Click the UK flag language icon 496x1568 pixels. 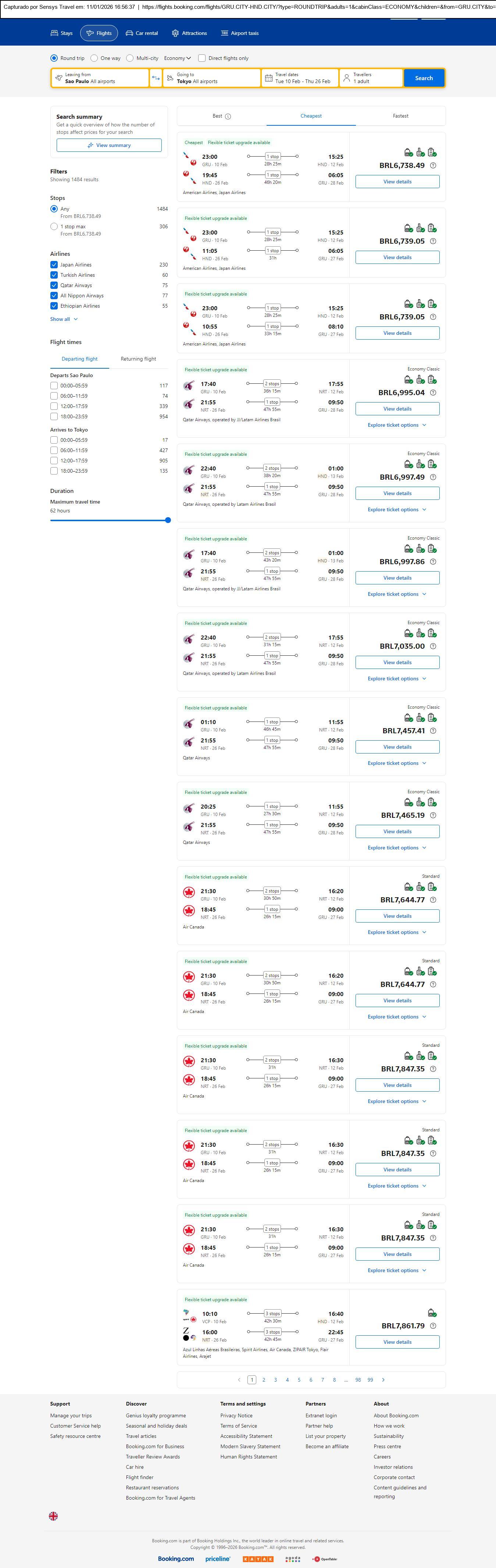coord(54,1516)
